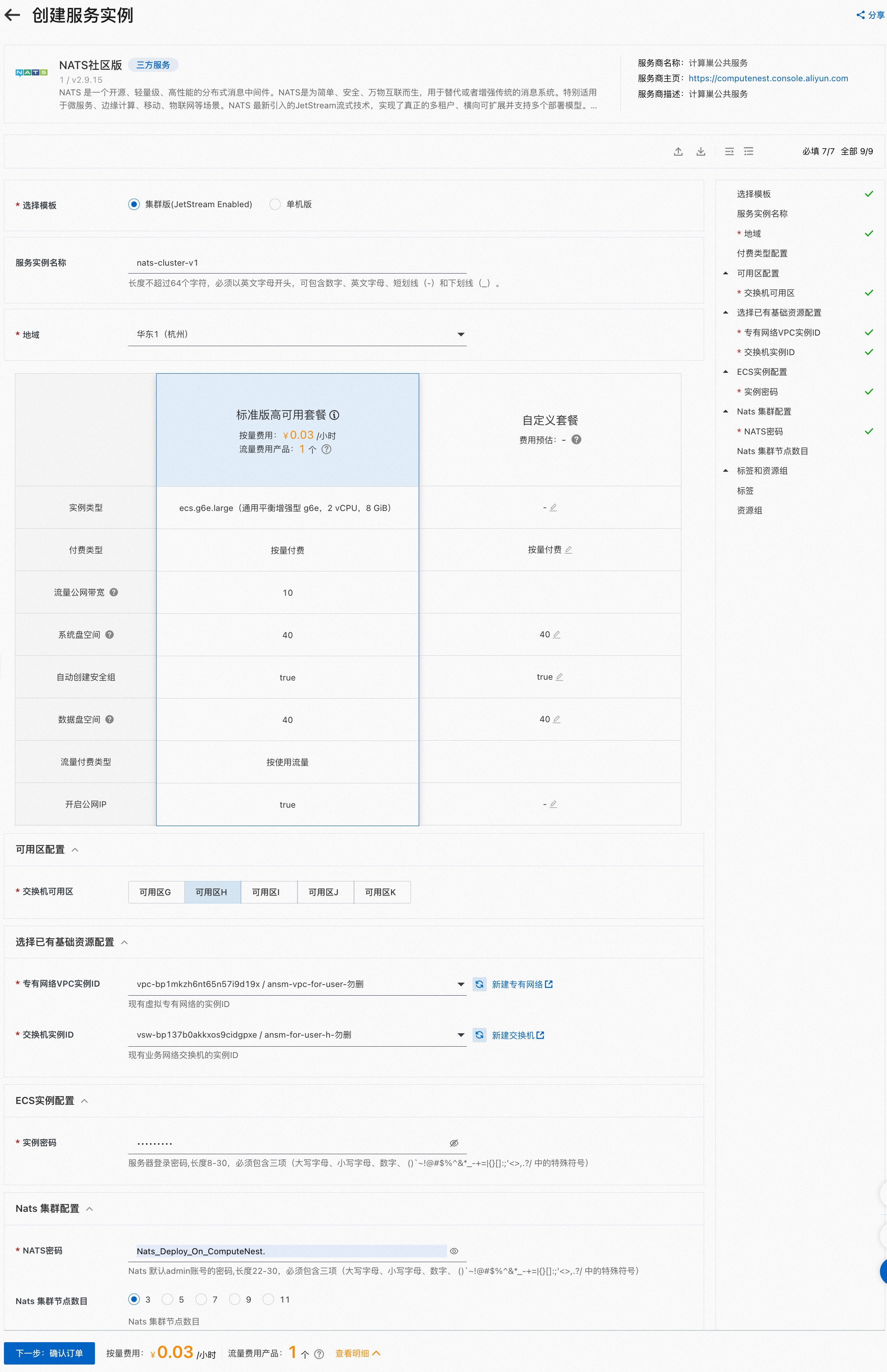
Task: Refresh the VPC instance list
Action: 479,984
